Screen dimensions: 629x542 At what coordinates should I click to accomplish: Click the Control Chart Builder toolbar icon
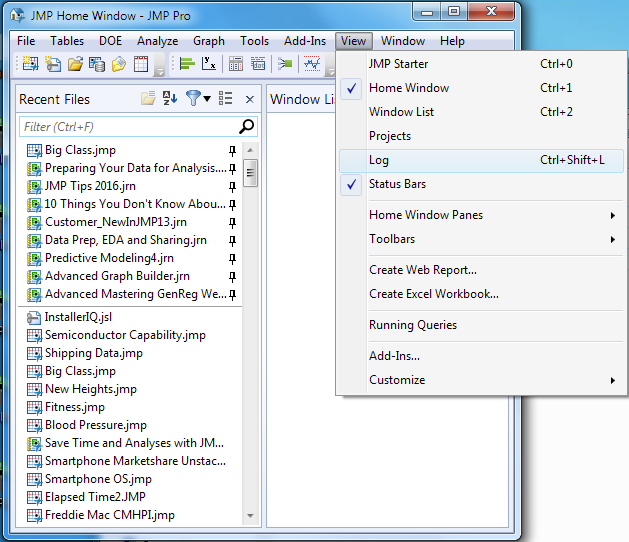pyautogui.click(x=312, y=64)
